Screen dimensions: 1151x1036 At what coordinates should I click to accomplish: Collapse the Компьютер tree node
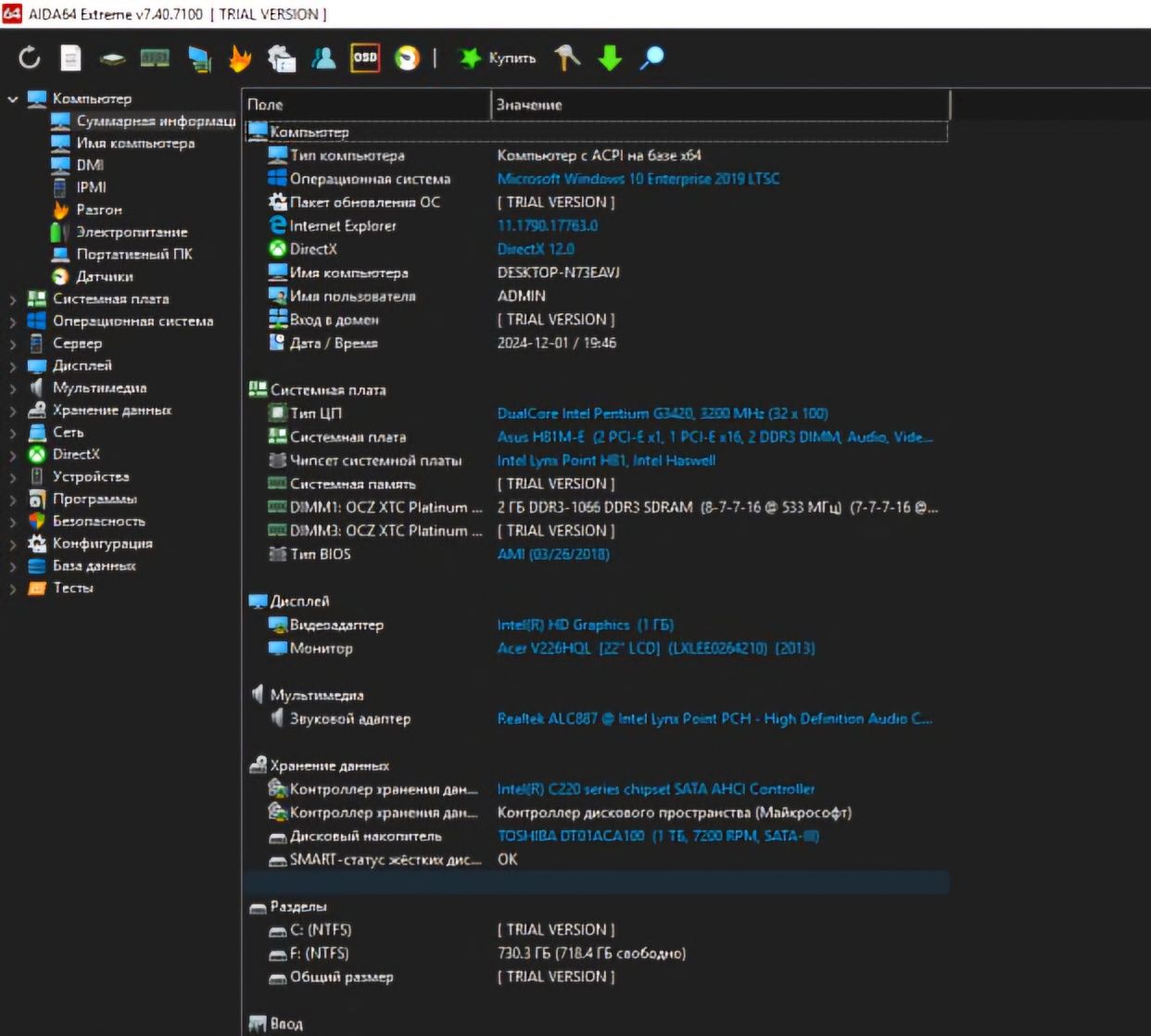point(13,98)
